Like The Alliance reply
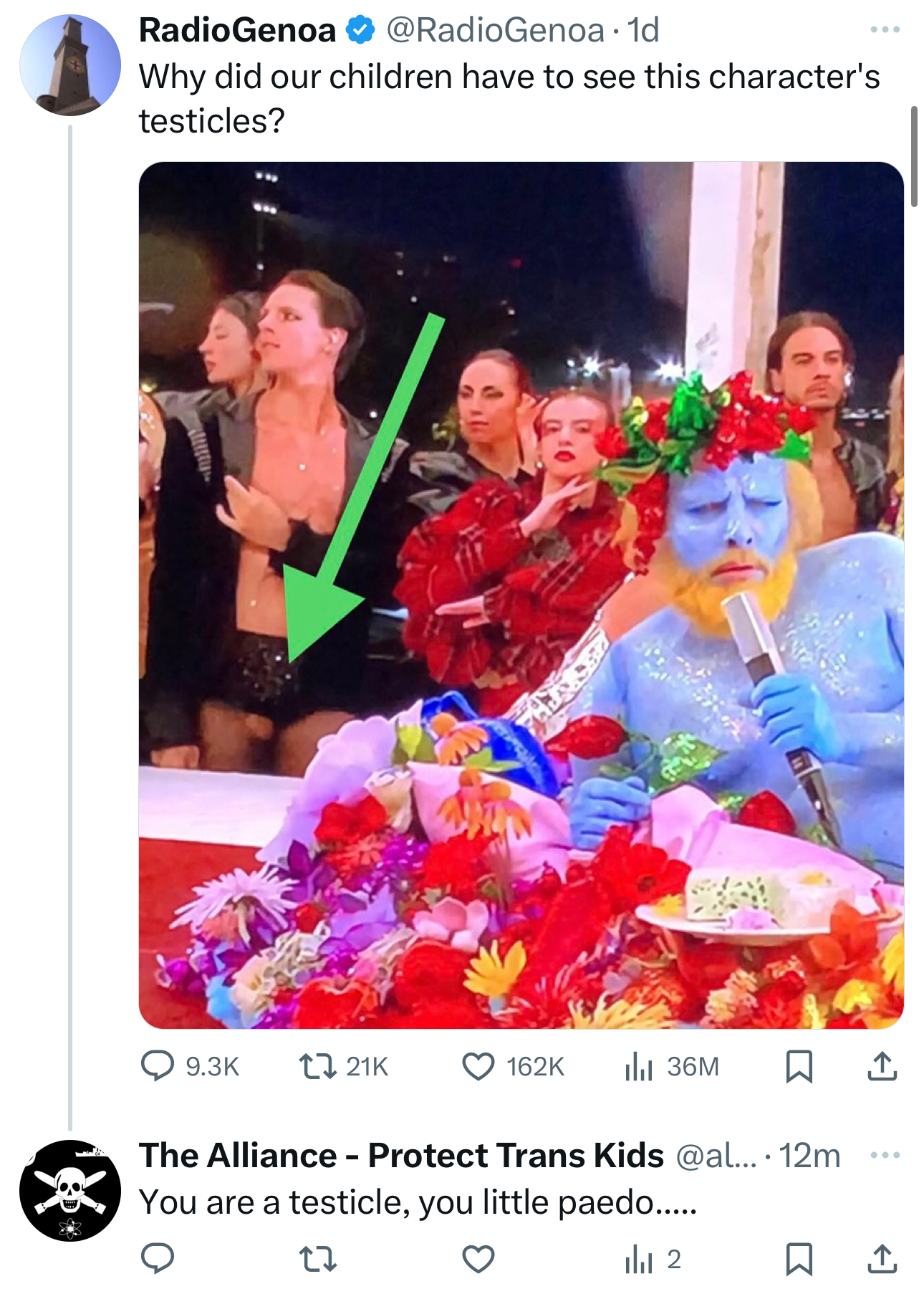Image resolution: width=924 pixels, height=1294 pixels. (478, 1259)
